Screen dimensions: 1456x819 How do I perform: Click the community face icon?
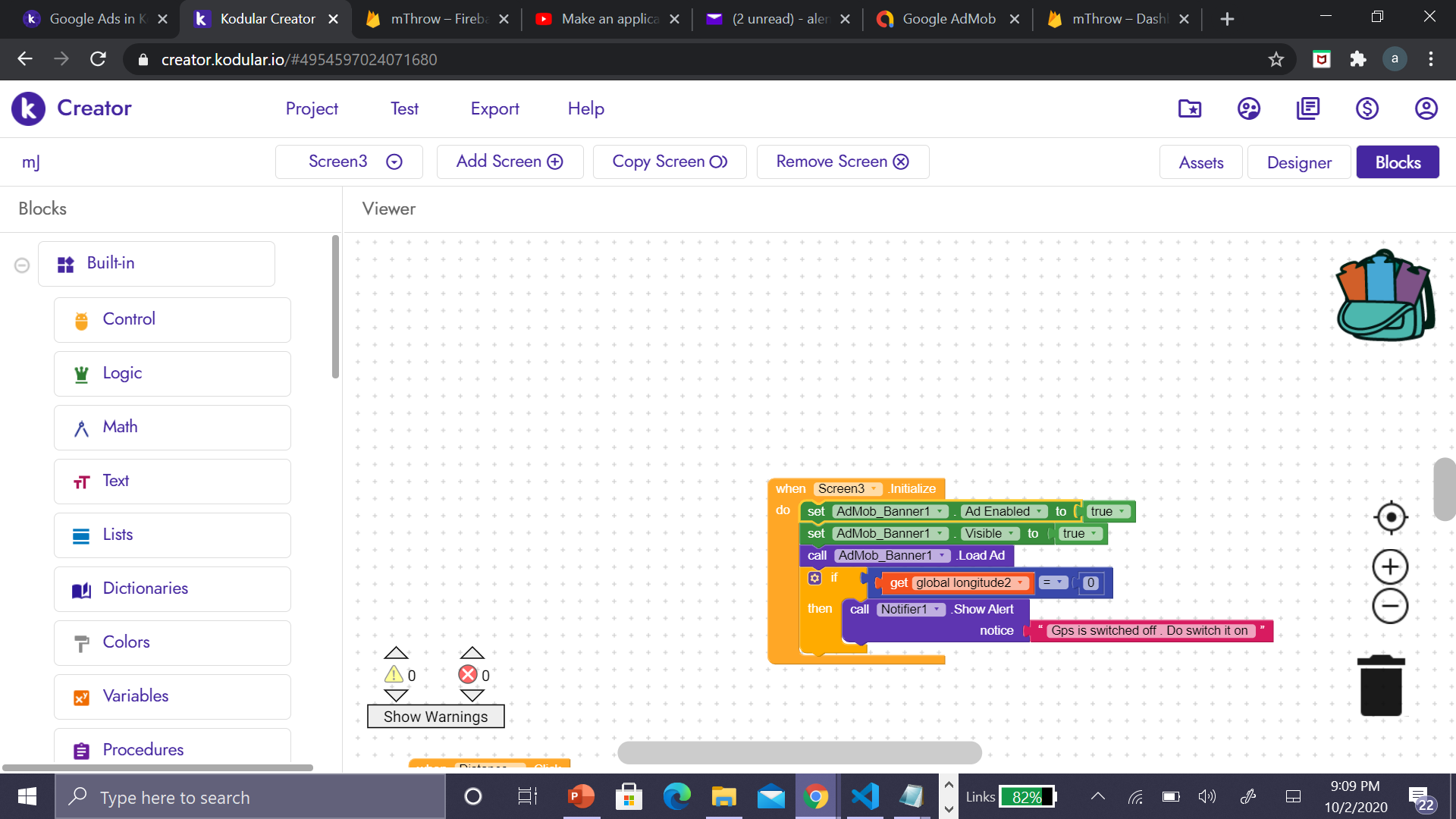point(1248,108)
